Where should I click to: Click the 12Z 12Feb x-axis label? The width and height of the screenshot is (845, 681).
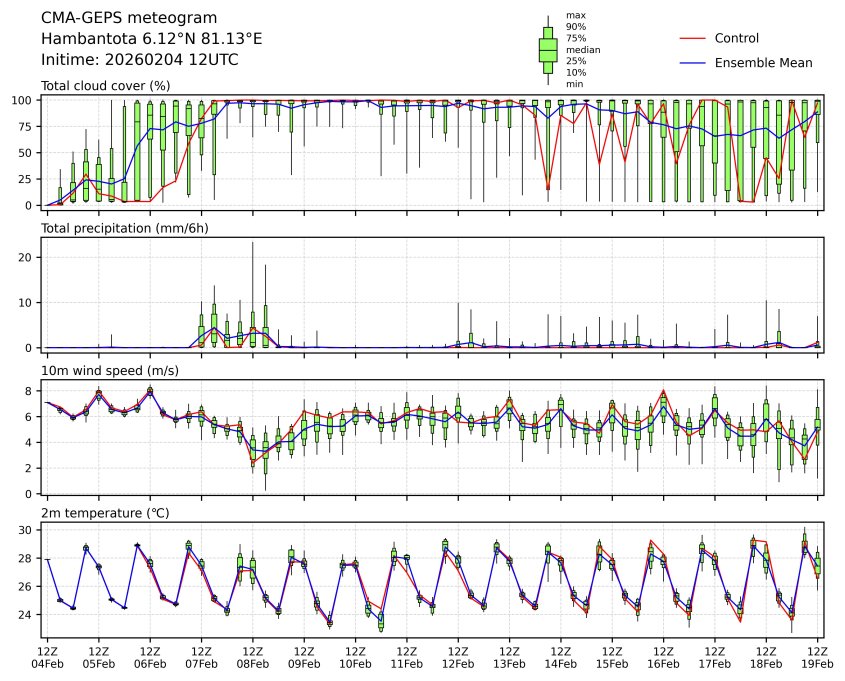point(459,657)
